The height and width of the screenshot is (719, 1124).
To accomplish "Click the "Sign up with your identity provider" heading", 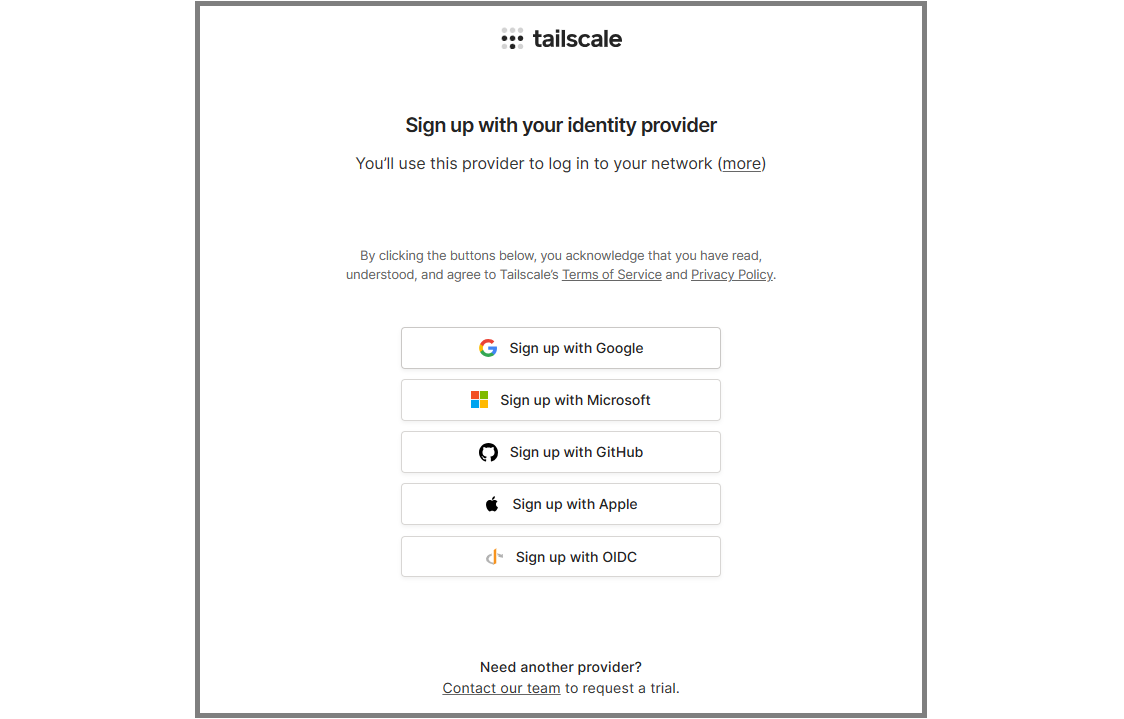I will (x=561, y=125).
